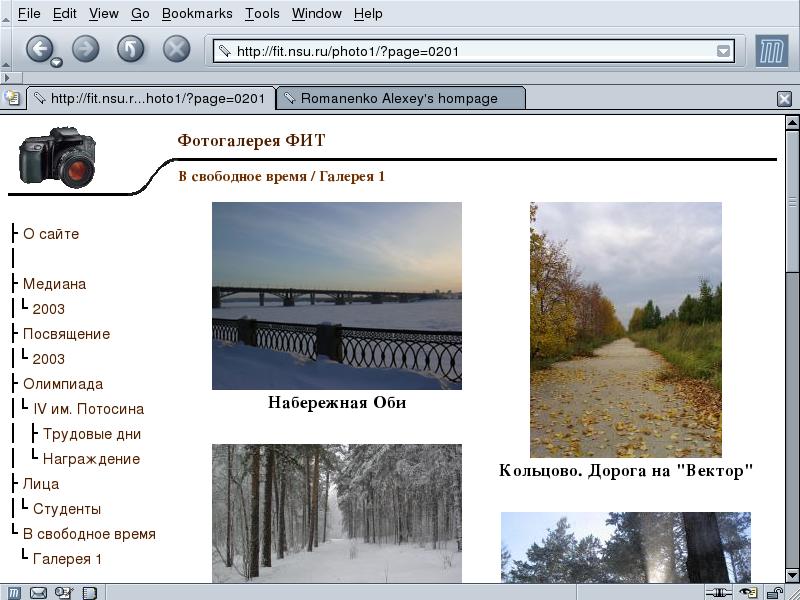Open the 2003 link under Посвящение

48,359
